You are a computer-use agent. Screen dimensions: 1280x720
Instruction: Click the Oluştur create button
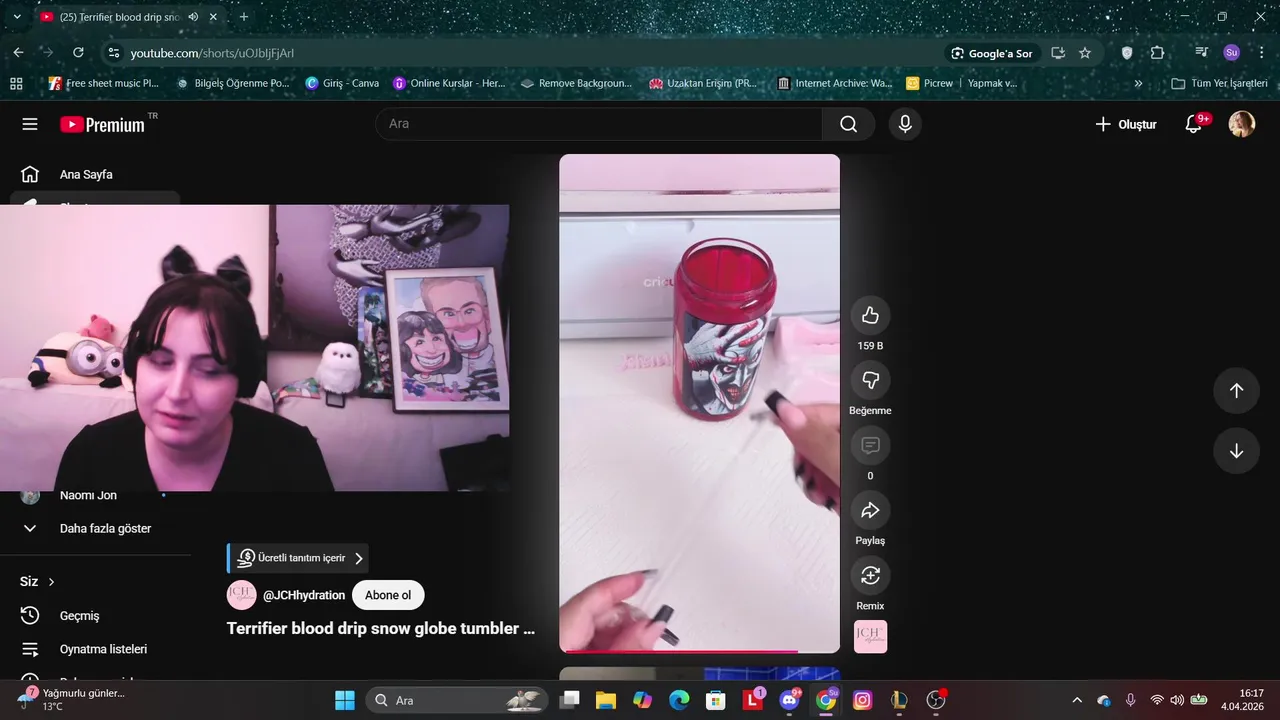coord(1125,124)
